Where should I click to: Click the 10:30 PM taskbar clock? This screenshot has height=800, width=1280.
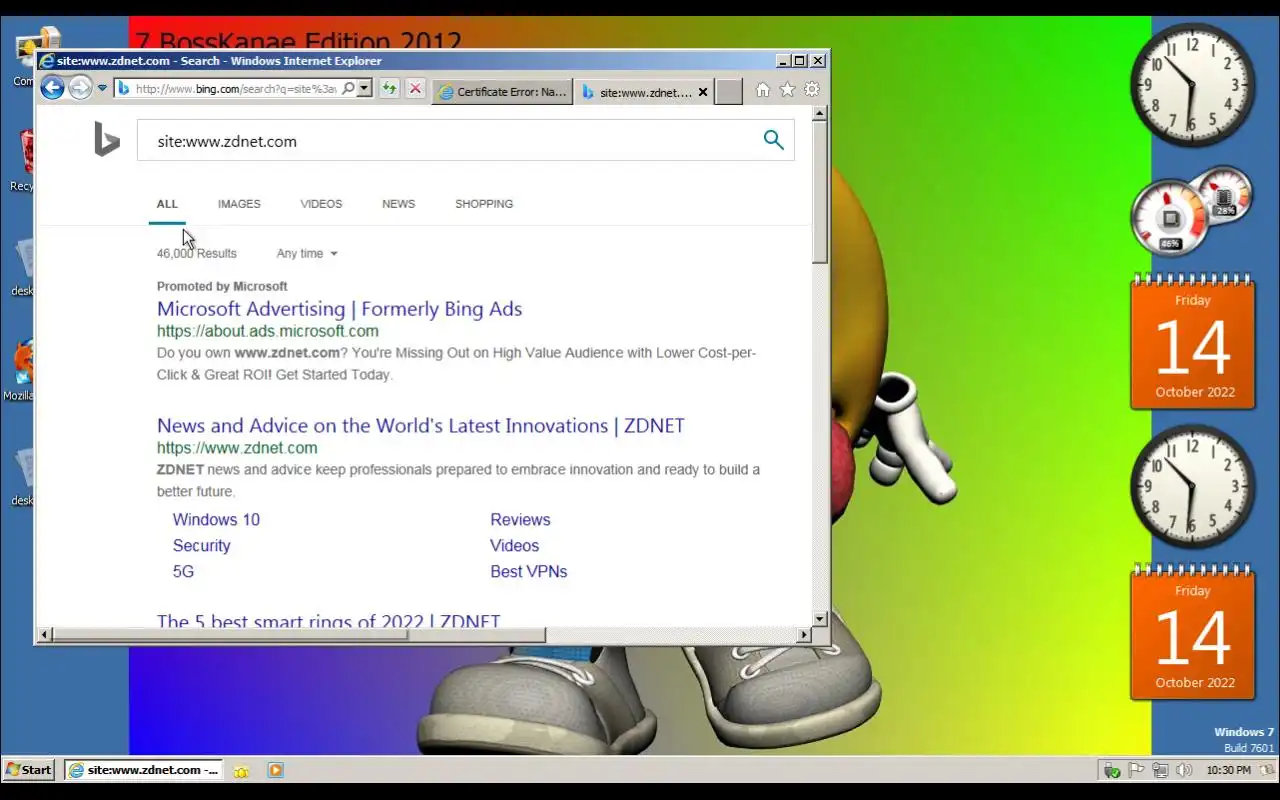1228,770
